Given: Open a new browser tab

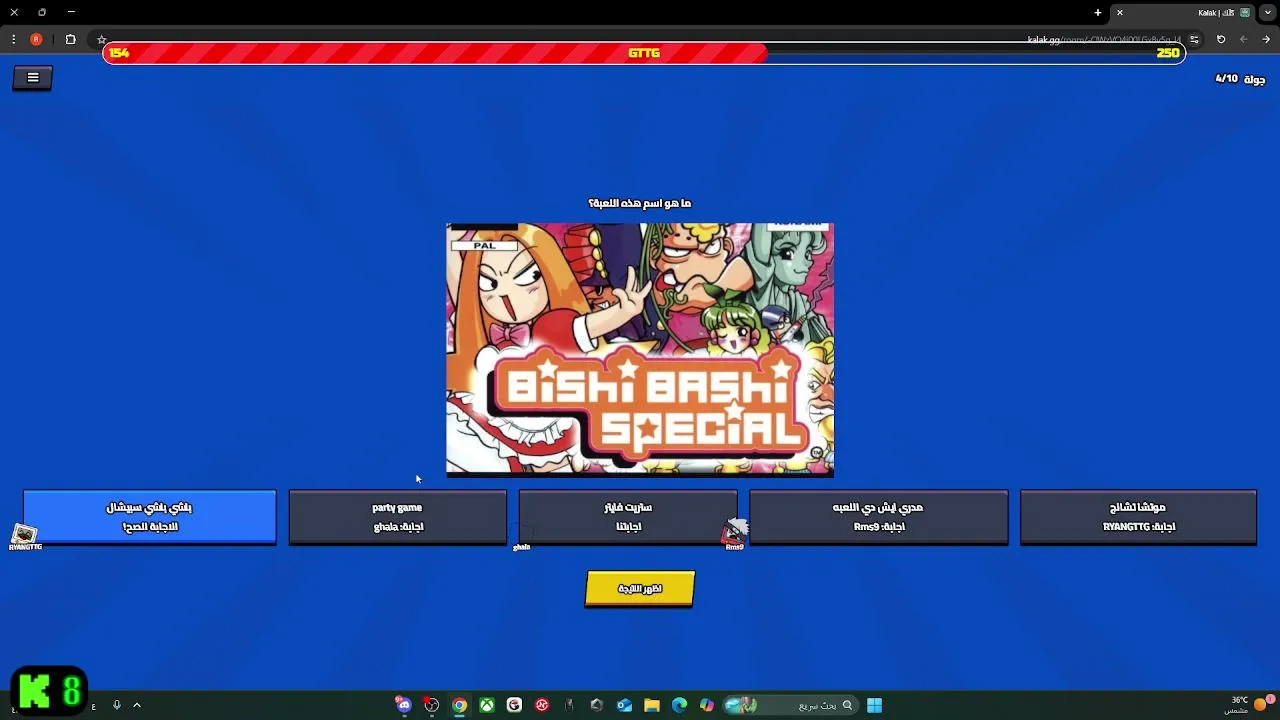Looking at the screenshot, I should [x=1098, y=12].
